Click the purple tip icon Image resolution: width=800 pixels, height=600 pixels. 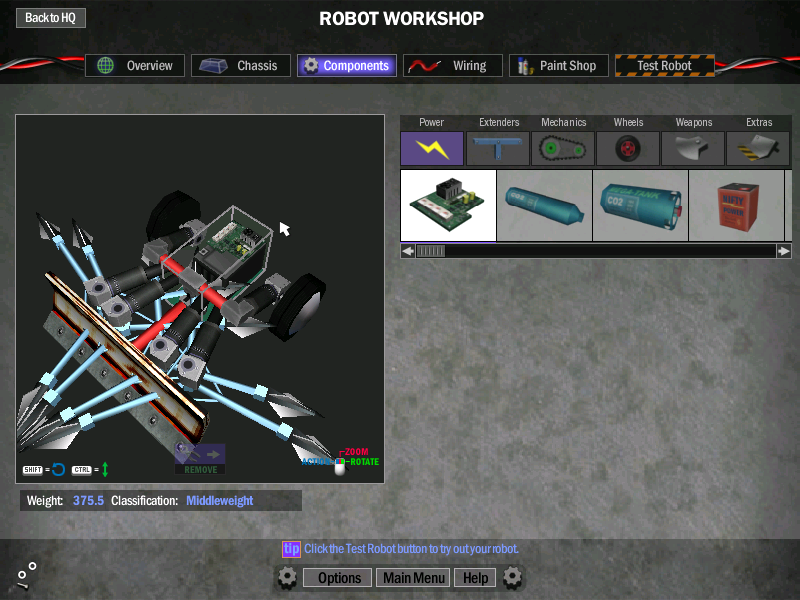coord(291,549)
